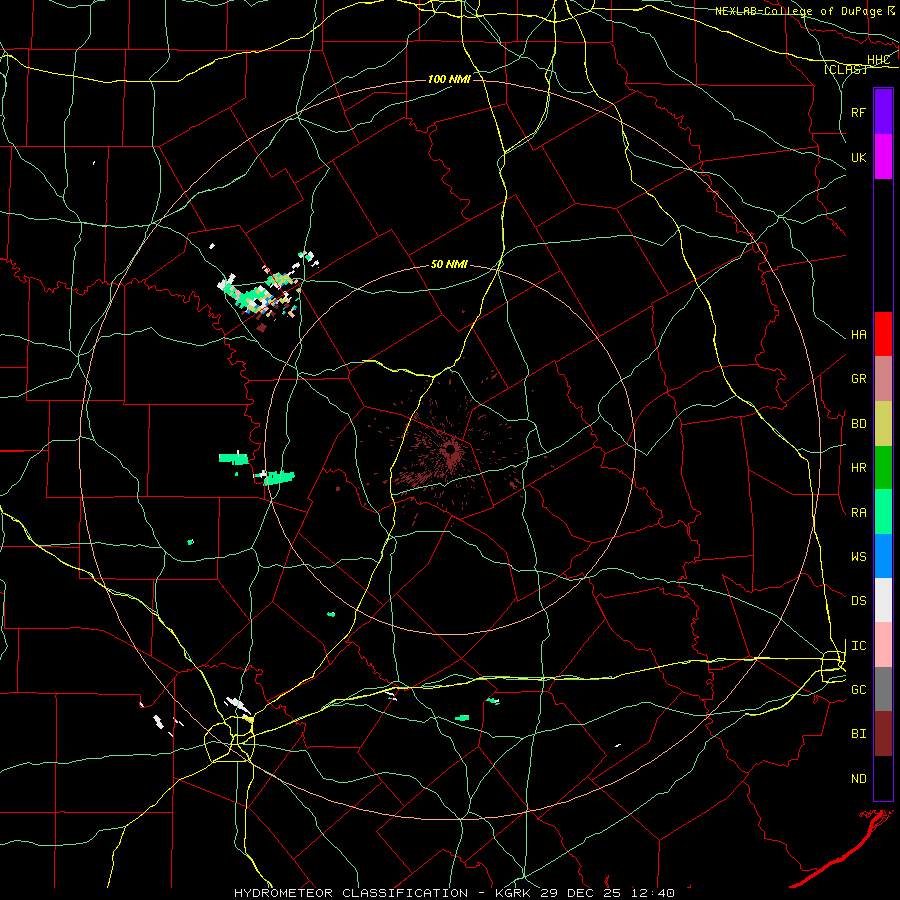Click the HR green legend swatch
The height and width of the screenshot is (900, 900).
[883, 468]
